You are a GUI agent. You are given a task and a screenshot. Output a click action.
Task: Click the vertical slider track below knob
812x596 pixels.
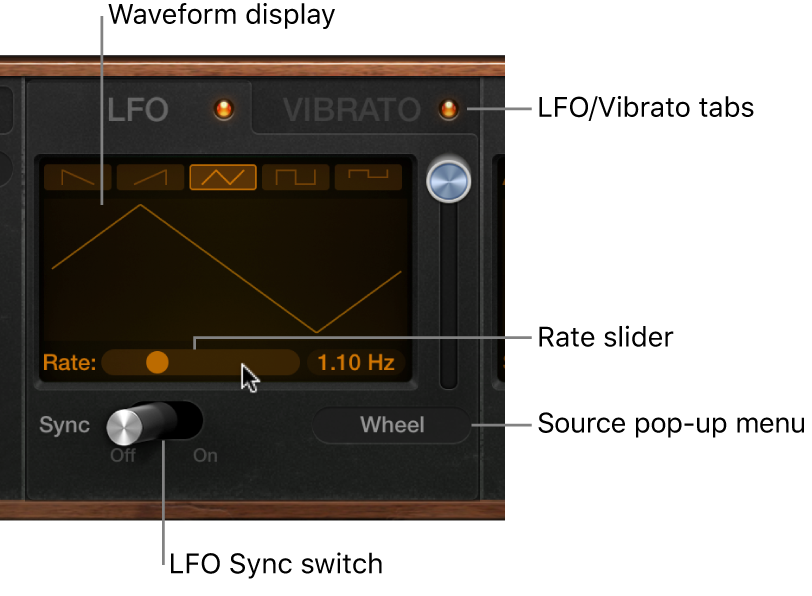pyautogui.click(x=448, y=295)
